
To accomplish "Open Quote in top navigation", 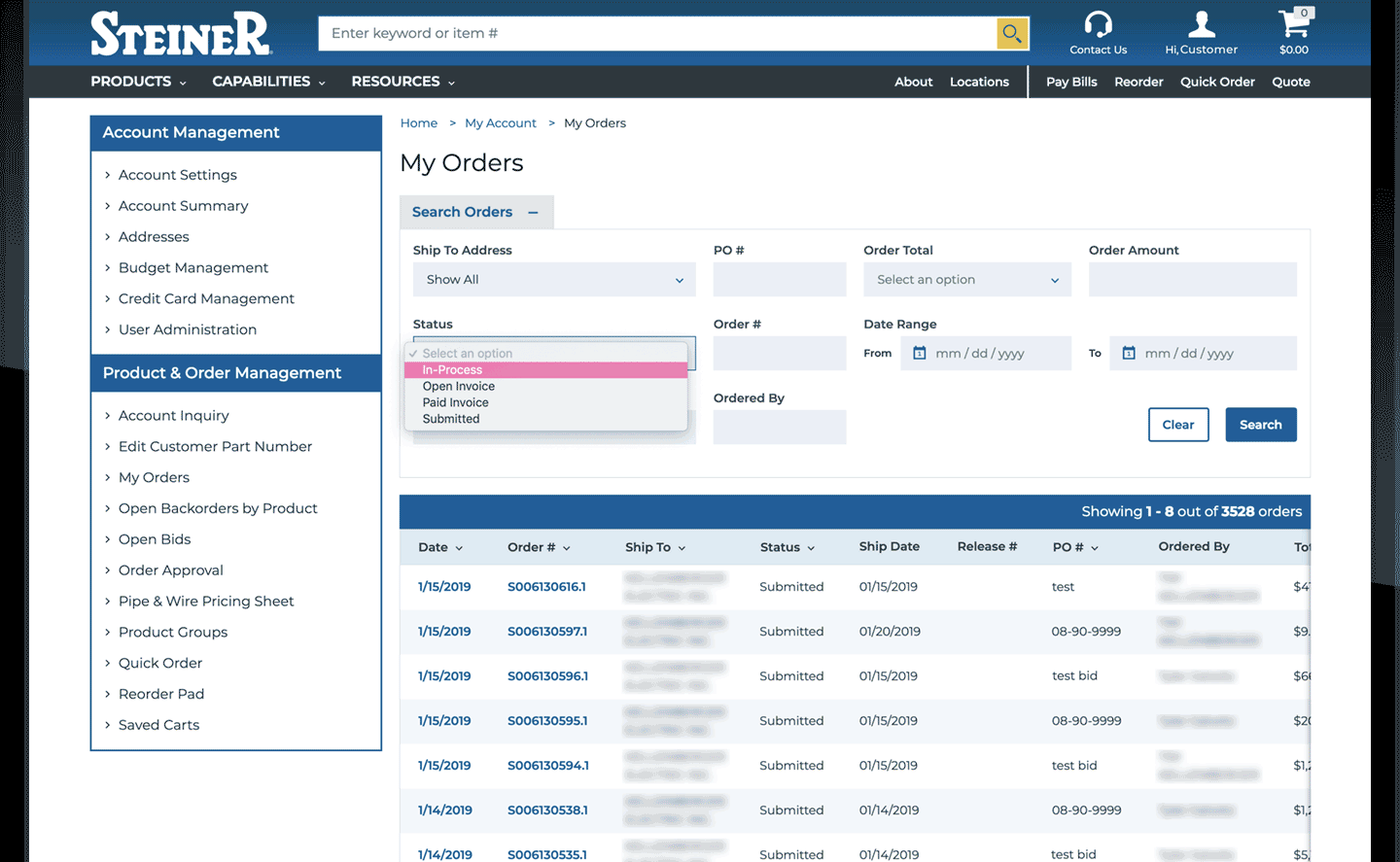I will coord(1291,83).
